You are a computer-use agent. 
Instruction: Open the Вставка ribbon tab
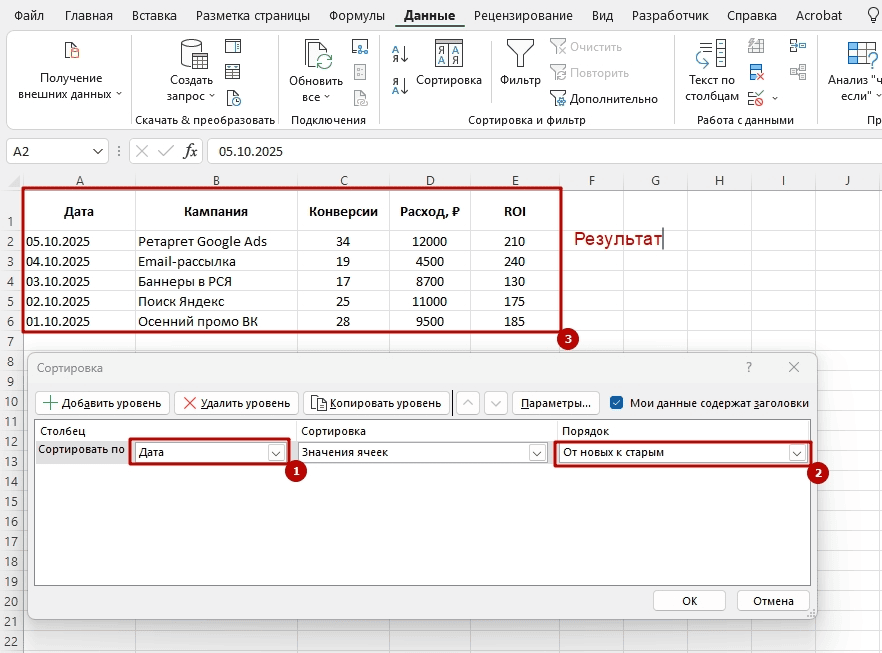point(154,16)
